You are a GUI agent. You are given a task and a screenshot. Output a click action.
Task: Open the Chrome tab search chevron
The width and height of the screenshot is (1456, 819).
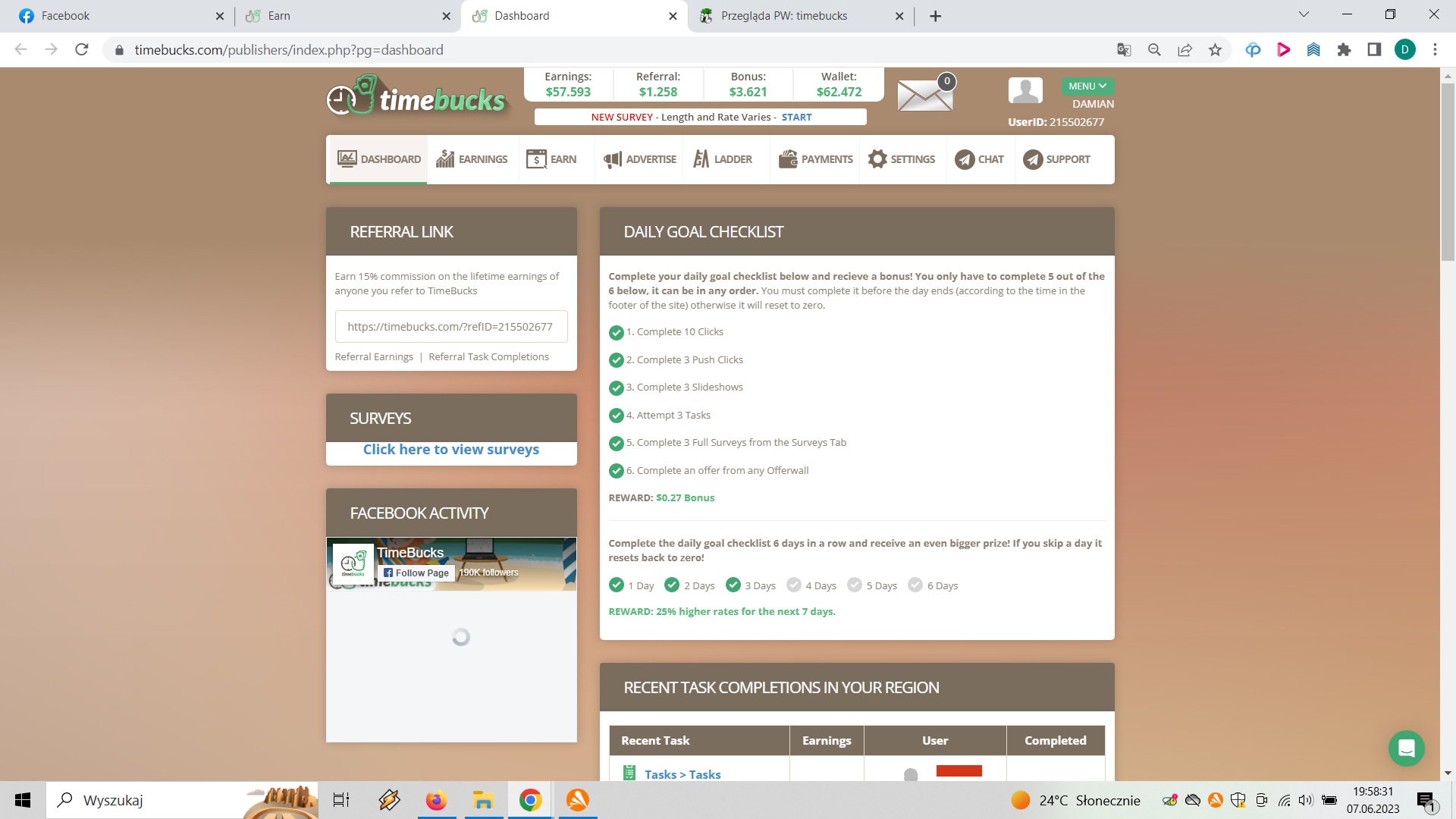(x=1304, y=14)
